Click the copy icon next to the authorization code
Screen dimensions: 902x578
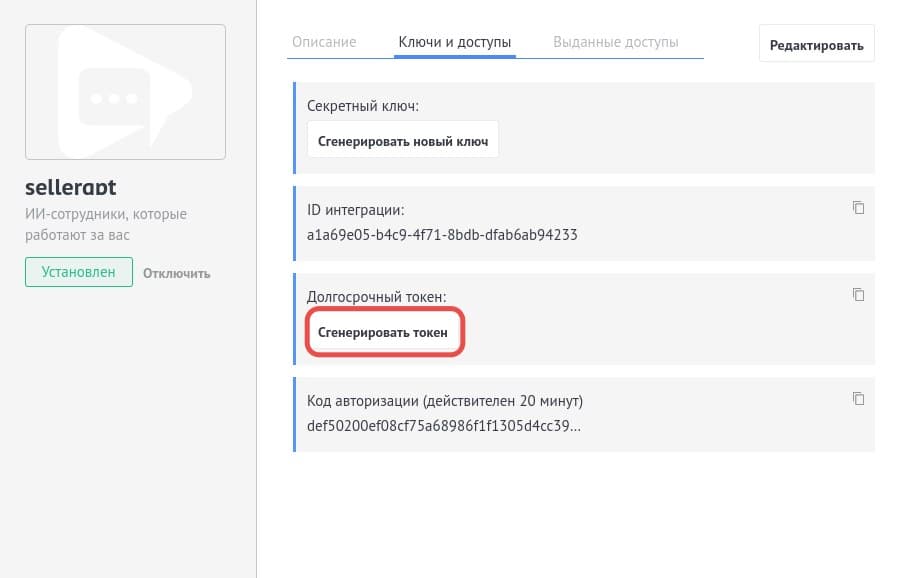[858, 398]
